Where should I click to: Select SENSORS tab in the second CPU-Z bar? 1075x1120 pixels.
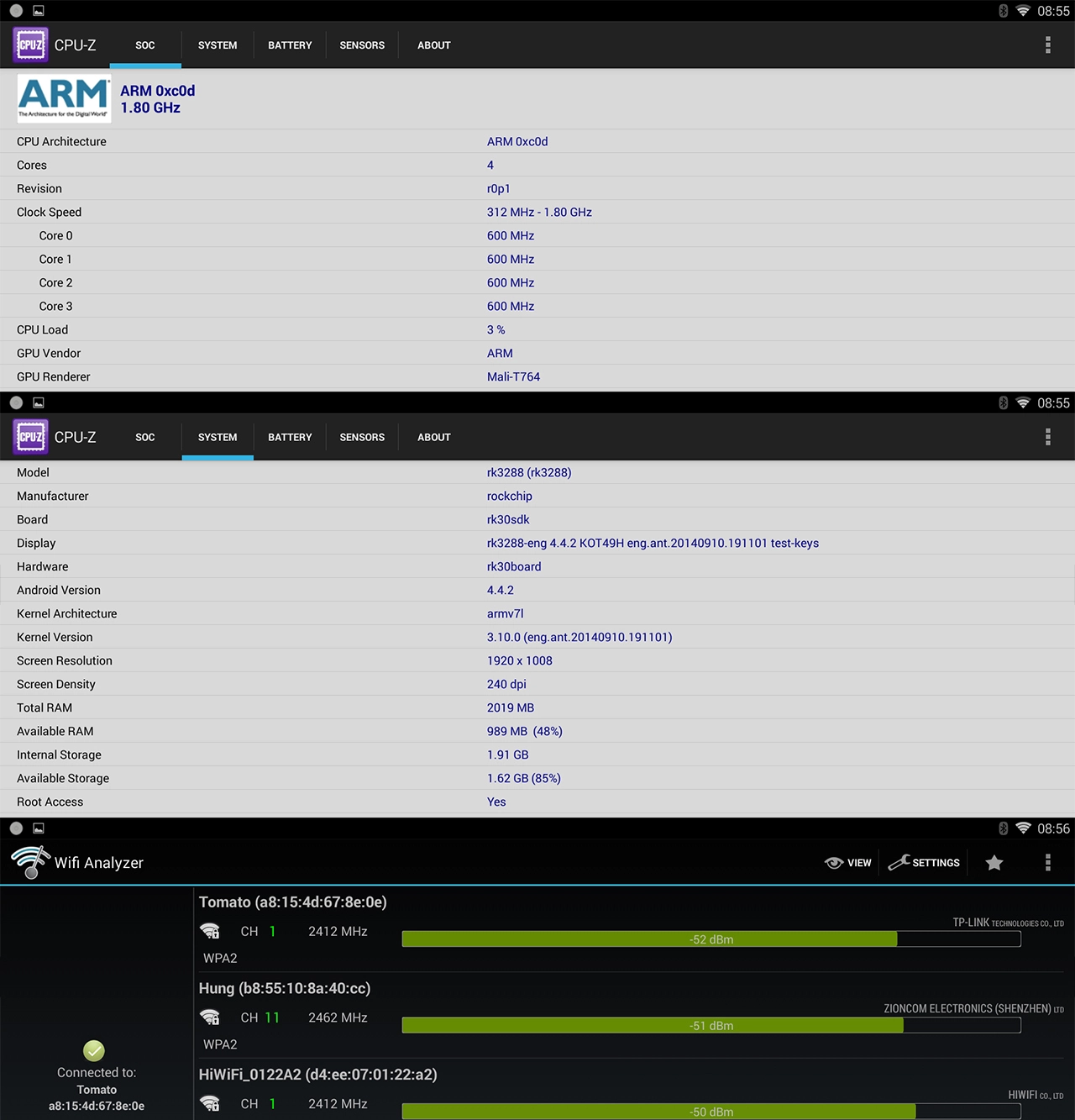coord(362,437)
